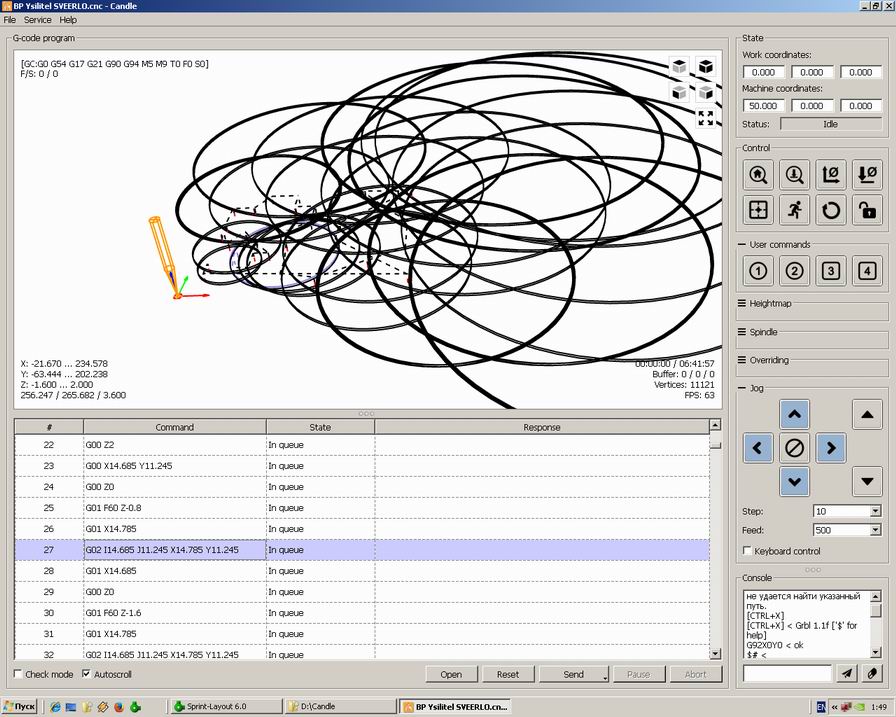
Task: Expand the Heightmap panel
Action: (x=742, y=303)
